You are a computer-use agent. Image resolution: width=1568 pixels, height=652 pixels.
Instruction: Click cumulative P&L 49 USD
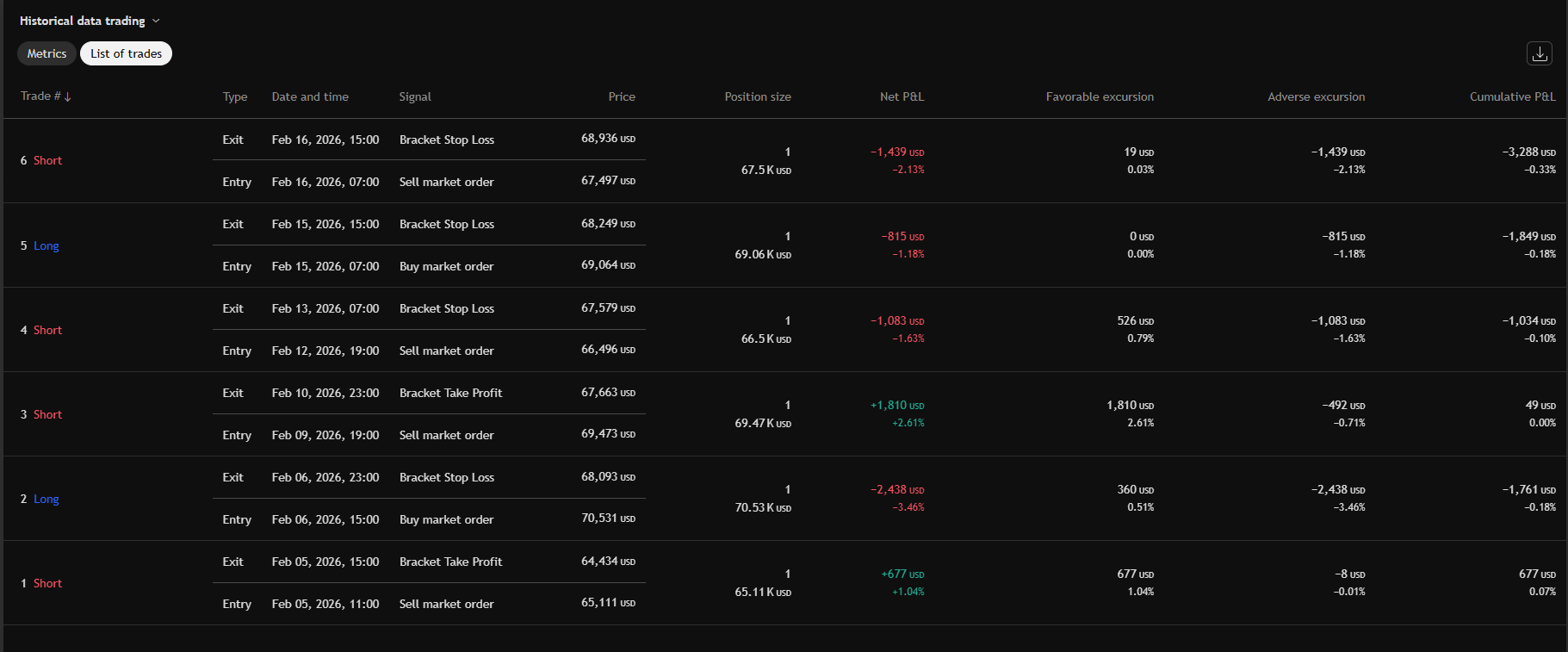click(1540, 405)
